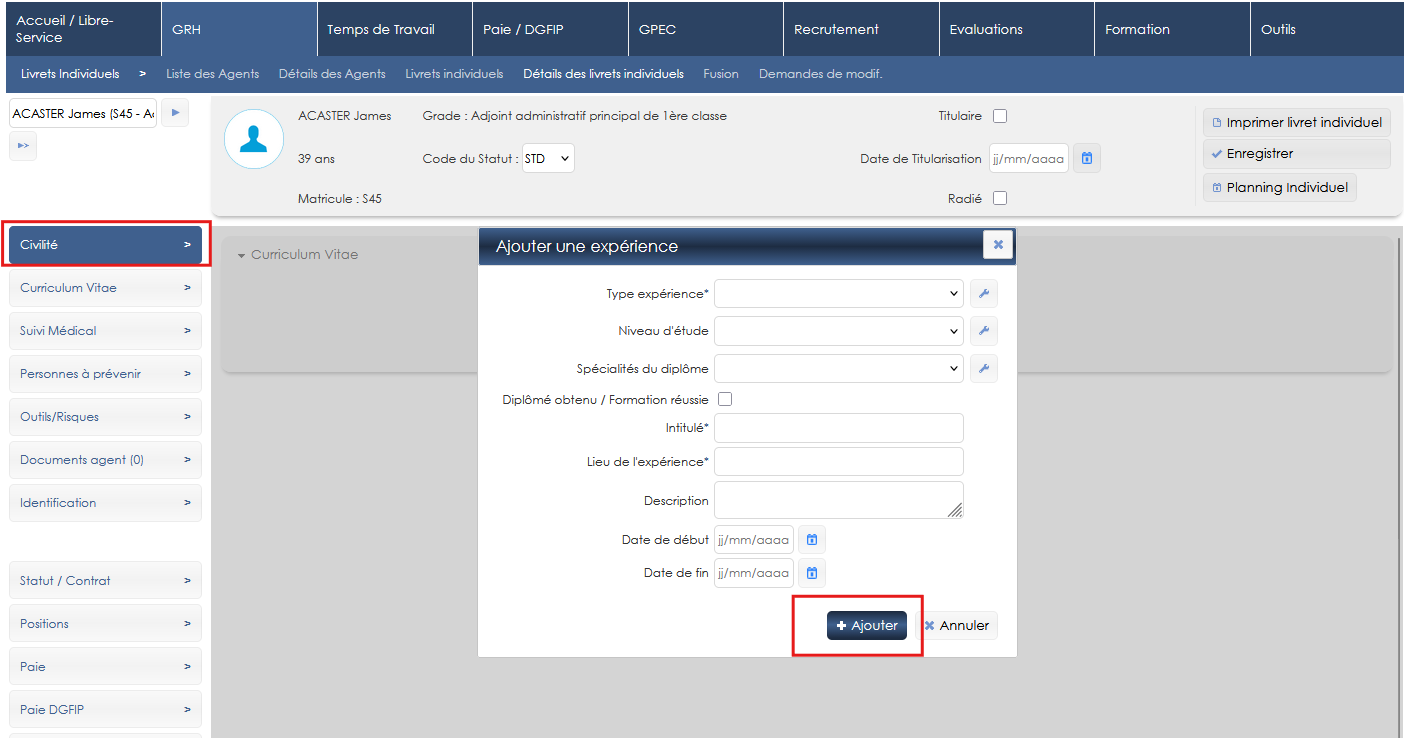This screenshot has height=738, width=1404.
Task: Open calendar picker for Date de fin
Action: (812, 573)
